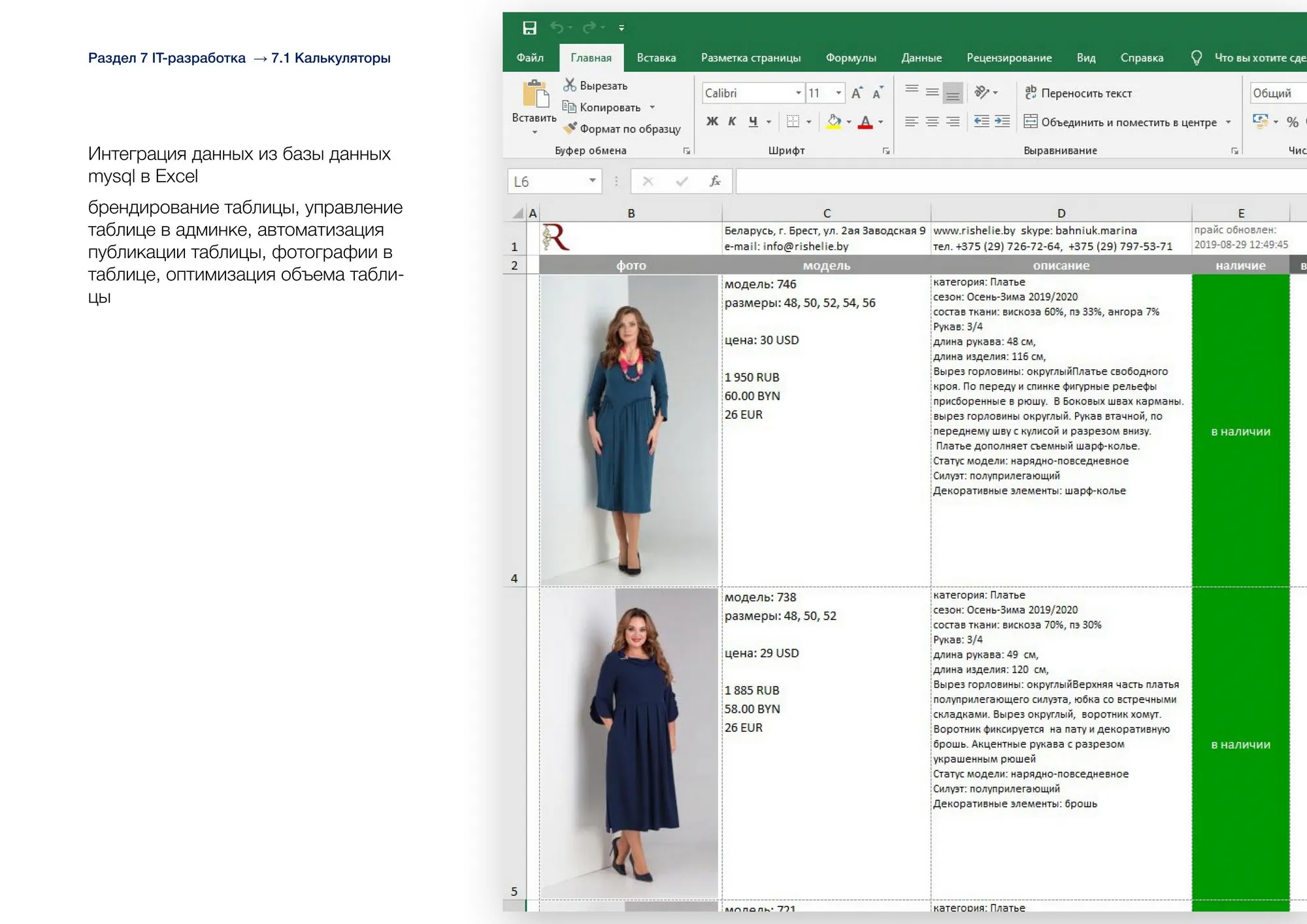
Task: Click the Increase Indent icon
Action: pyautogui.click(x=1002, y=122)
